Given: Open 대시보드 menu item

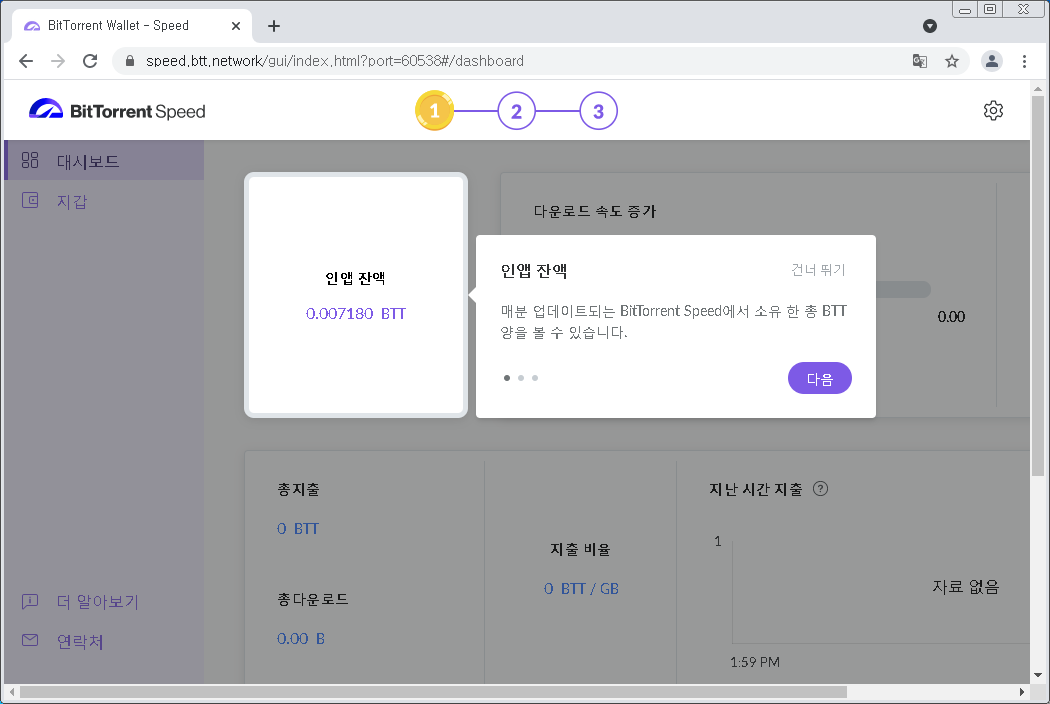Looking at the screenshot, I should point(104,161).
